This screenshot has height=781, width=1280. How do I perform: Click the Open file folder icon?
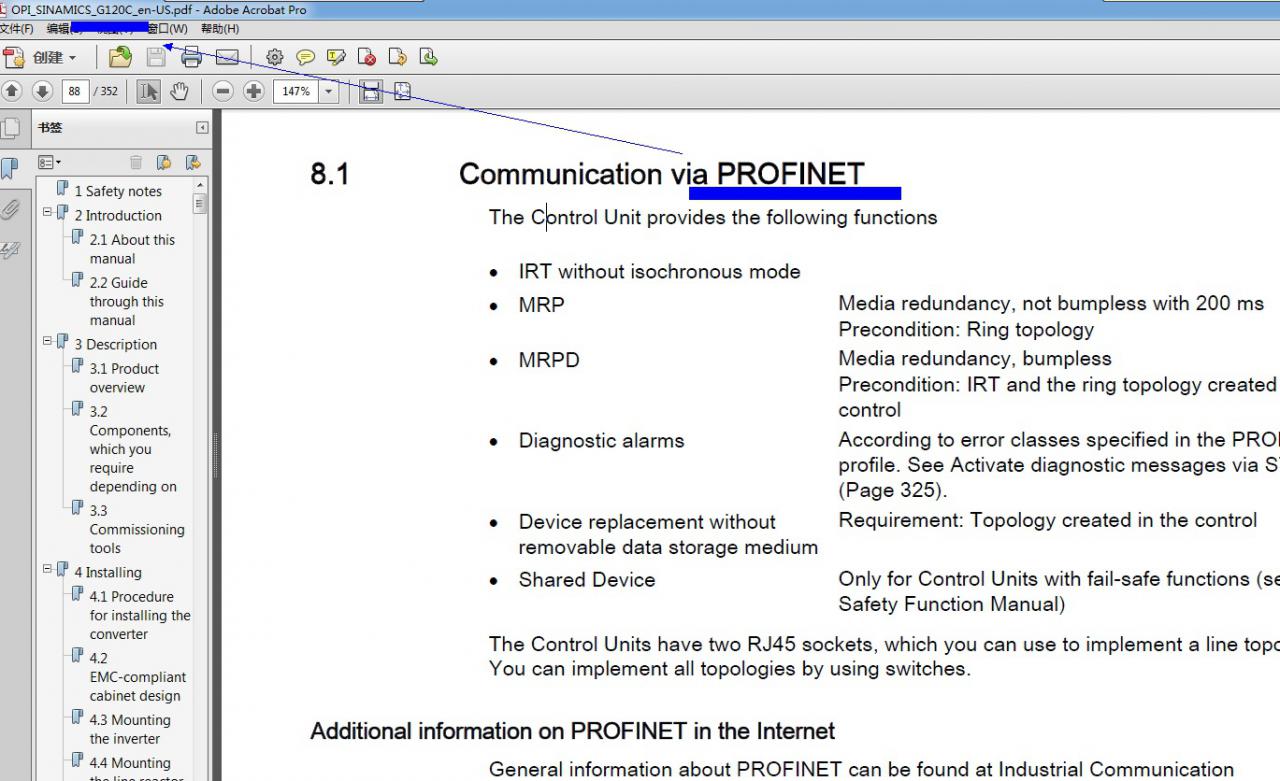120,57
